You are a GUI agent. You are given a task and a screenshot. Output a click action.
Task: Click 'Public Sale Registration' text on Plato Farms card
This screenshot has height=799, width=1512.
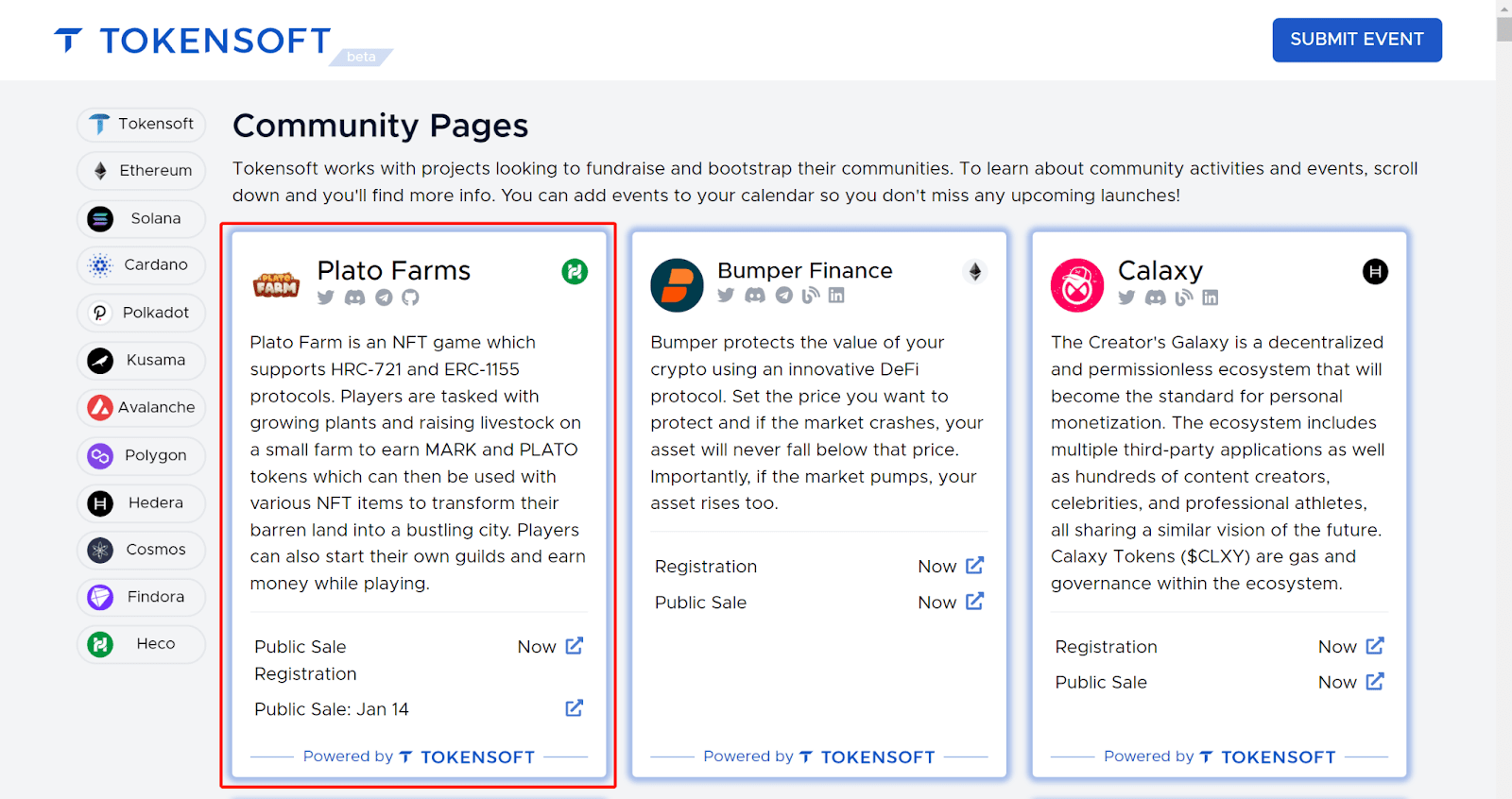(305, 660)
